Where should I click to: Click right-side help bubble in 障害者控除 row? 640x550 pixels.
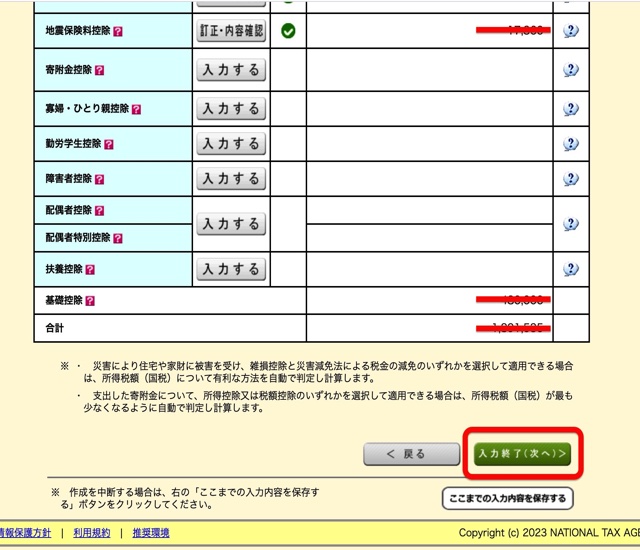570,179
